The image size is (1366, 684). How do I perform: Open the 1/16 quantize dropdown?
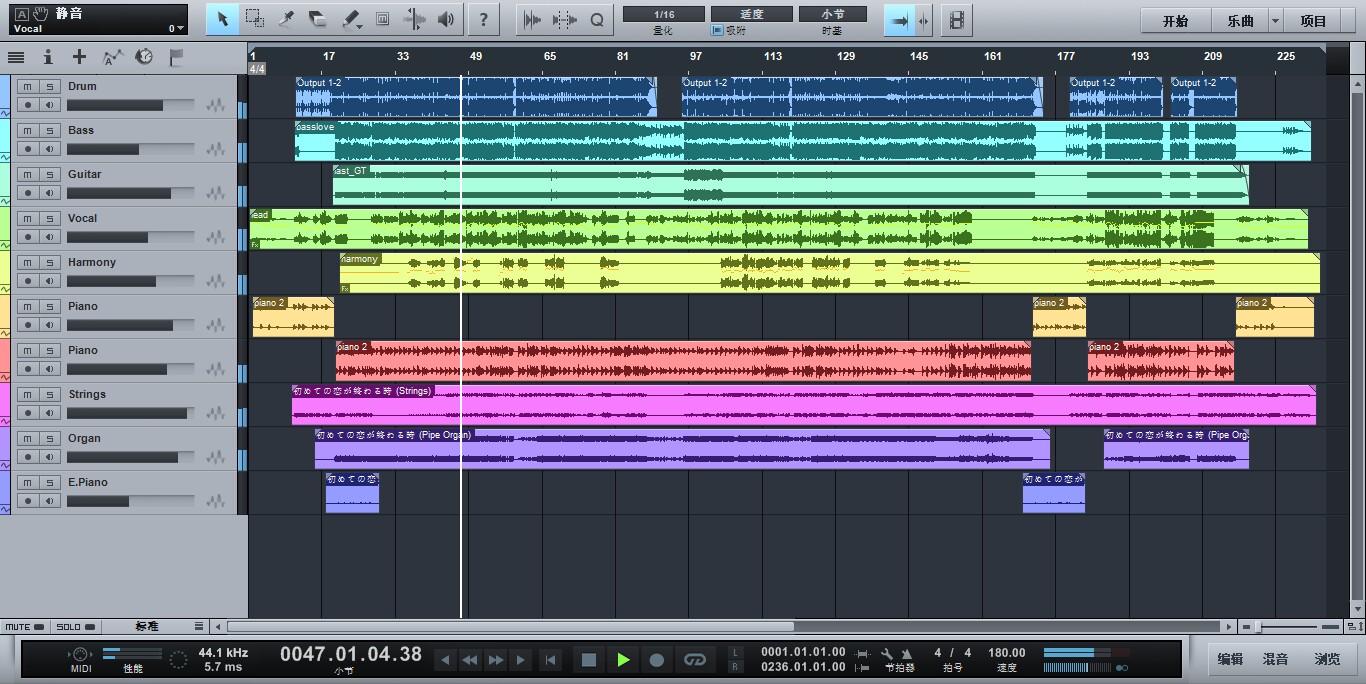664,14
